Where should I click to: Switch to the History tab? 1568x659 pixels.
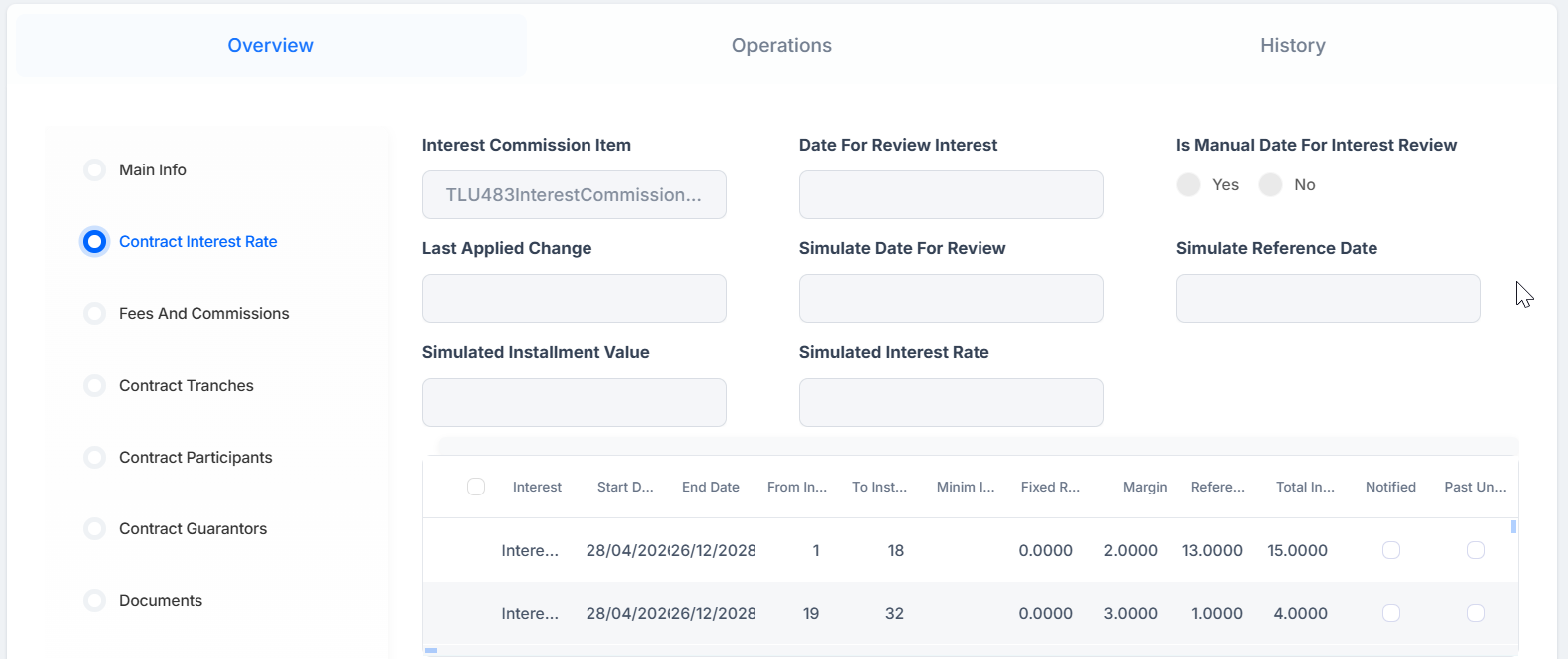pos(1293,45)
